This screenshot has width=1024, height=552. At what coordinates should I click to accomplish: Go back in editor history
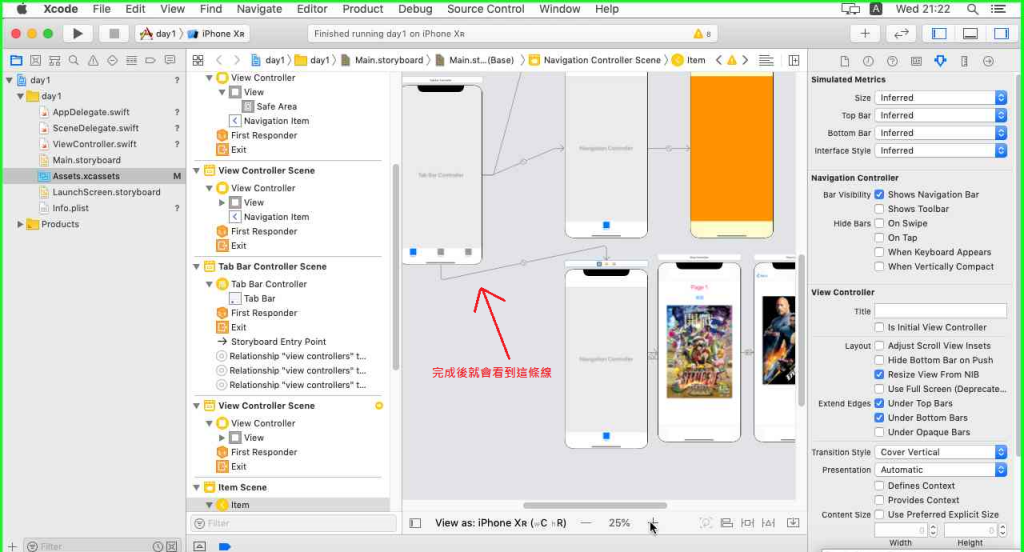click(x=219, y=60)
